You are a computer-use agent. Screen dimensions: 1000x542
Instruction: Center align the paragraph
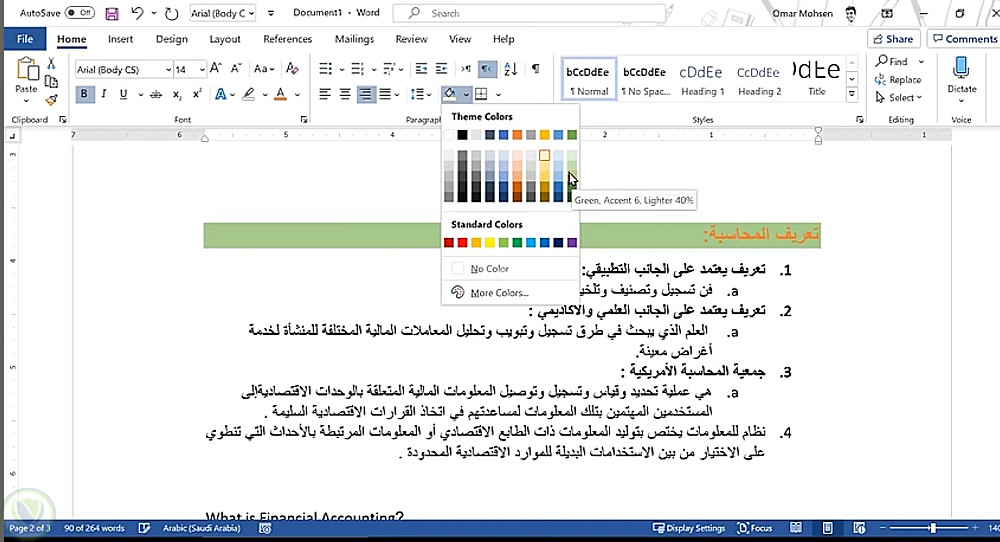click(345, 94)
